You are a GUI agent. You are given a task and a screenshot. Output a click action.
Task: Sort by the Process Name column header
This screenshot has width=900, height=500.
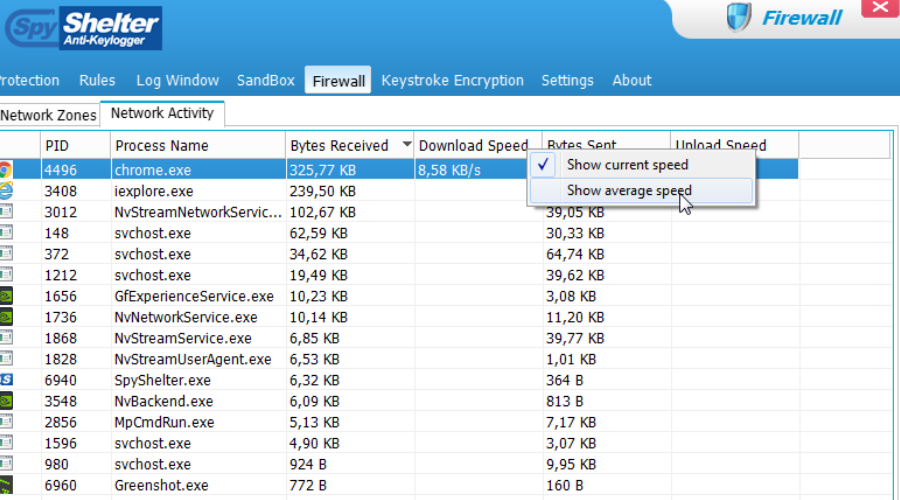pos(198,146)
